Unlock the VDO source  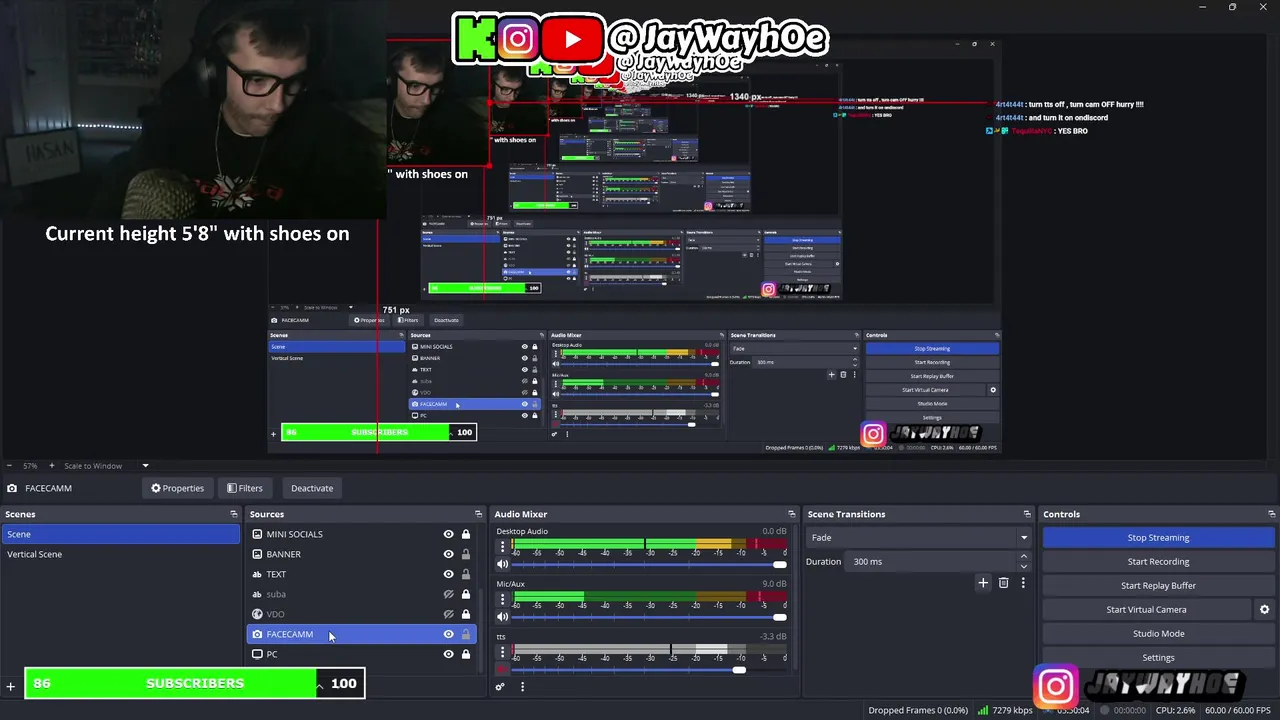(x=466, y=614)
